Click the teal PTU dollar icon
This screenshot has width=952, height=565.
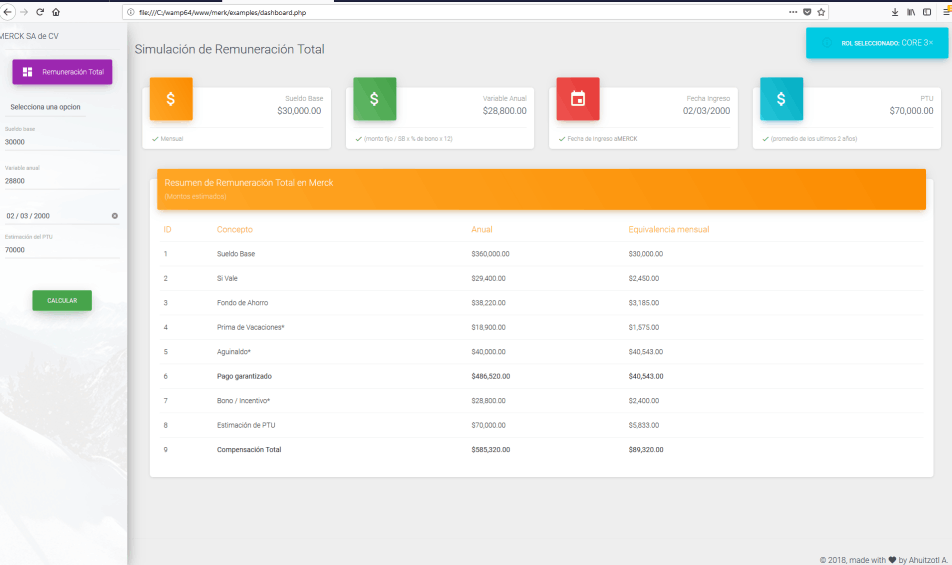781,99
